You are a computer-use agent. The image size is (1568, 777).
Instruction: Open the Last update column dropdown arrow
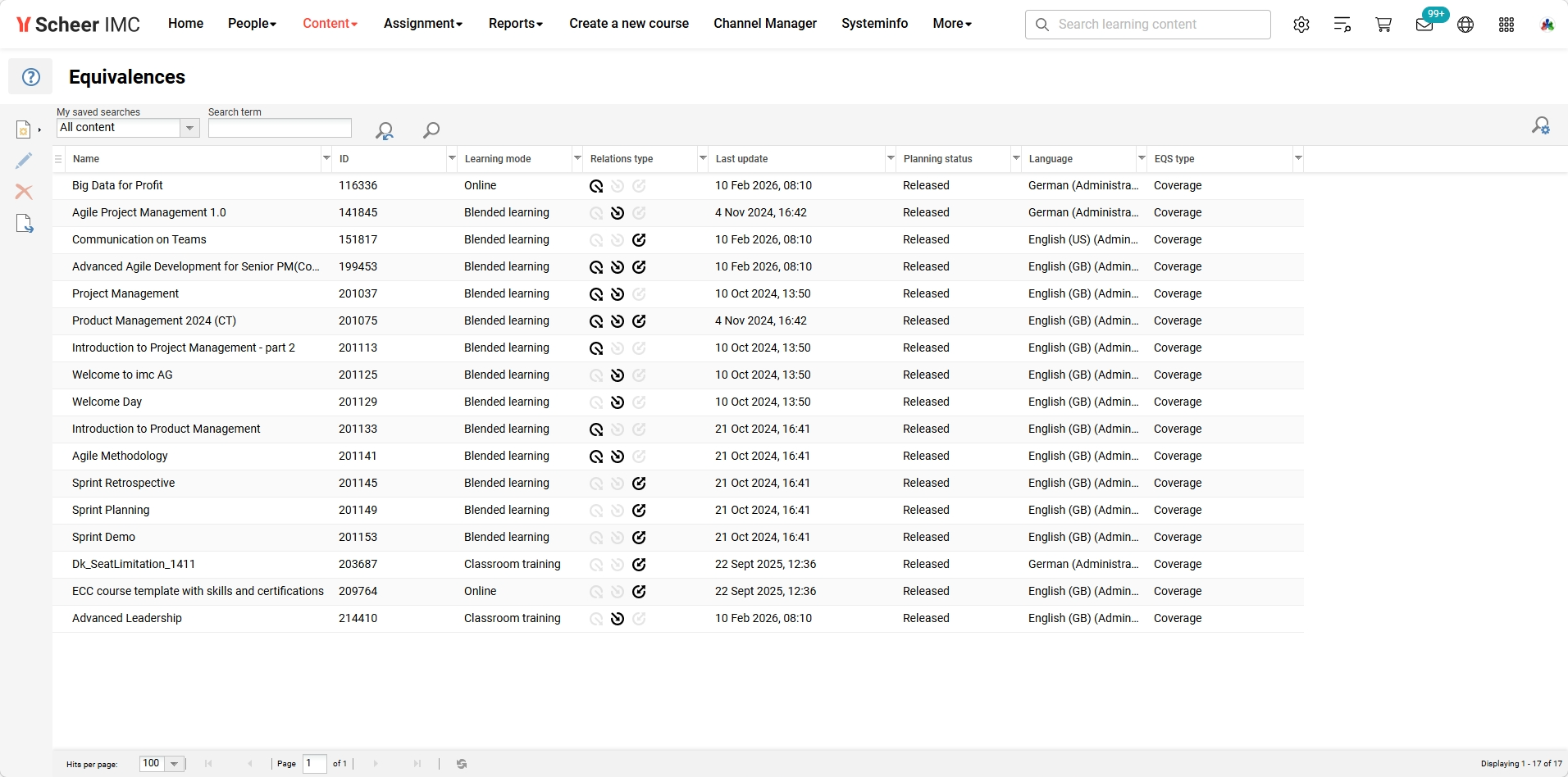(x=891, y=158)
